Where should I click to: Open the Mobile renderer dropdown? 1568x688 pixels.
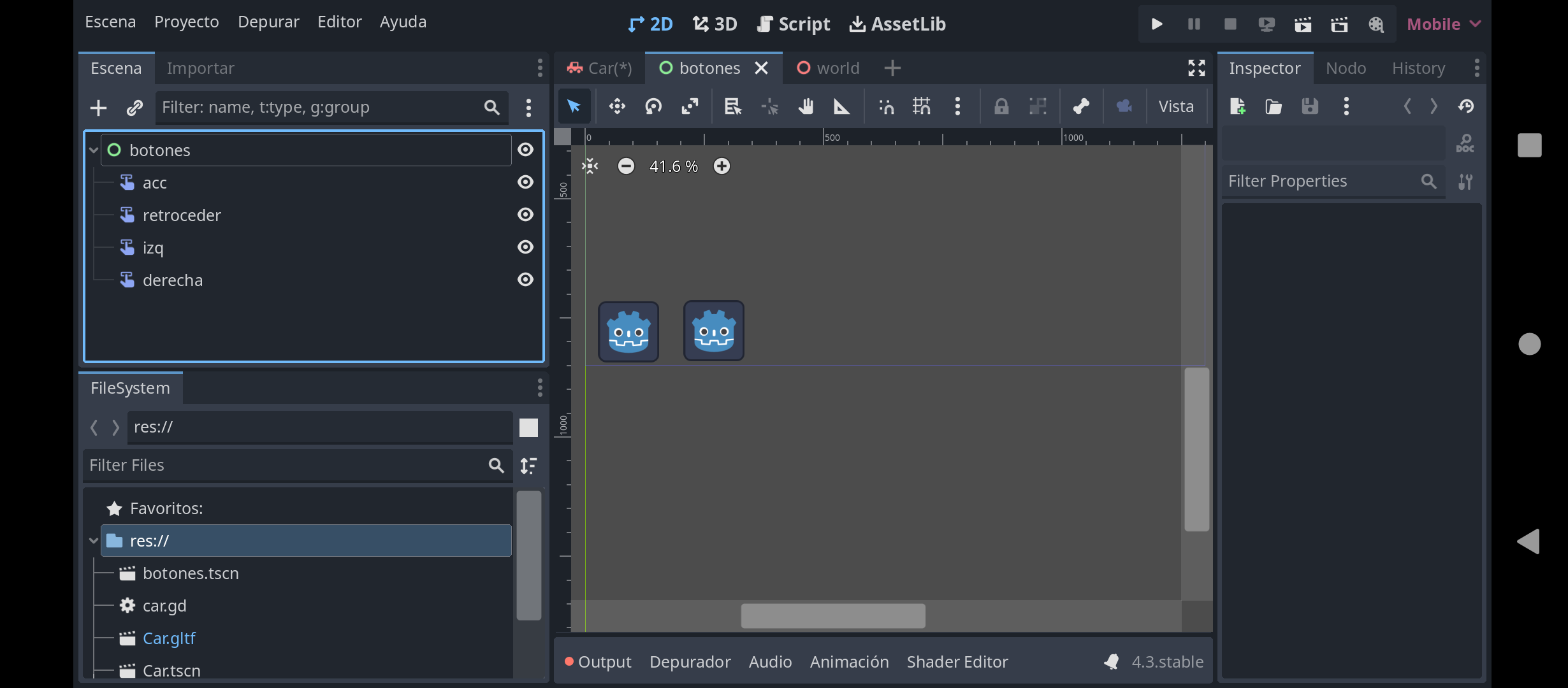[x=1444, y=24]
